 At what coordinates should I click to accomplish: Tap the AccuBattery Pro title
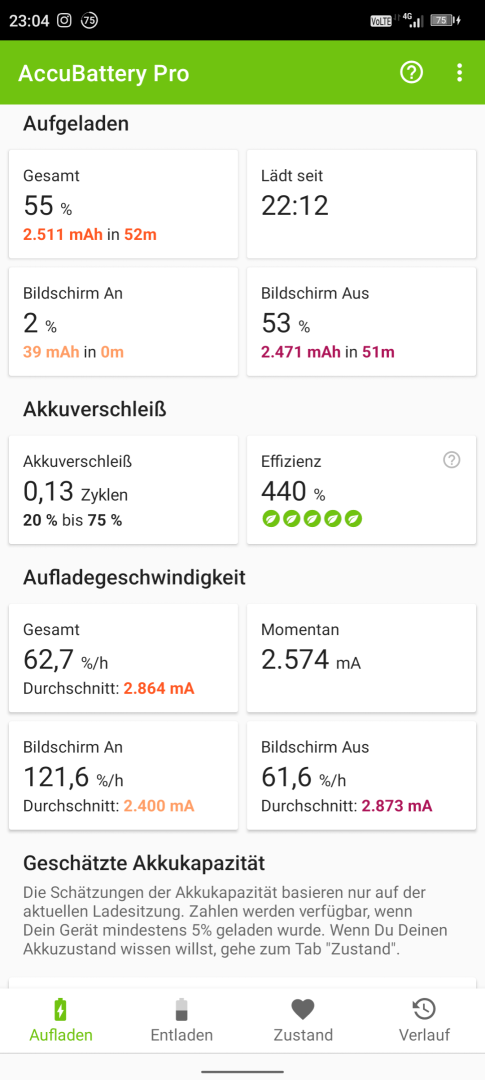click(103, 73)
